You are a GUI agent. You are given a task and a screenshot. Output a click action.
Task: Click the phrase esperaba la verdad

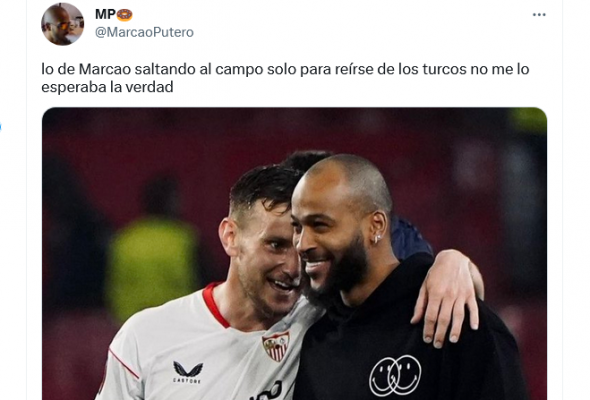tap(107, 87)
